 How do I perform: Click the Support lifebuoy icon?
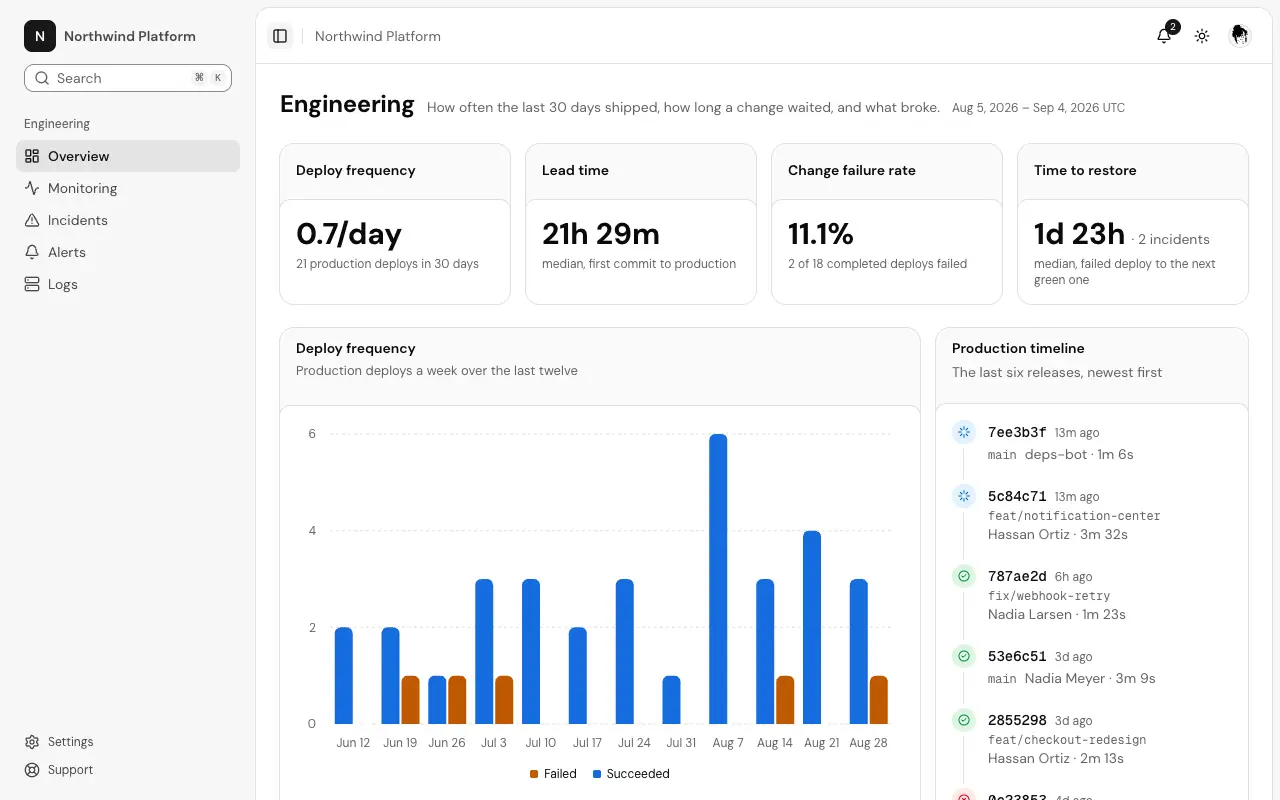(x=32, y=770)
